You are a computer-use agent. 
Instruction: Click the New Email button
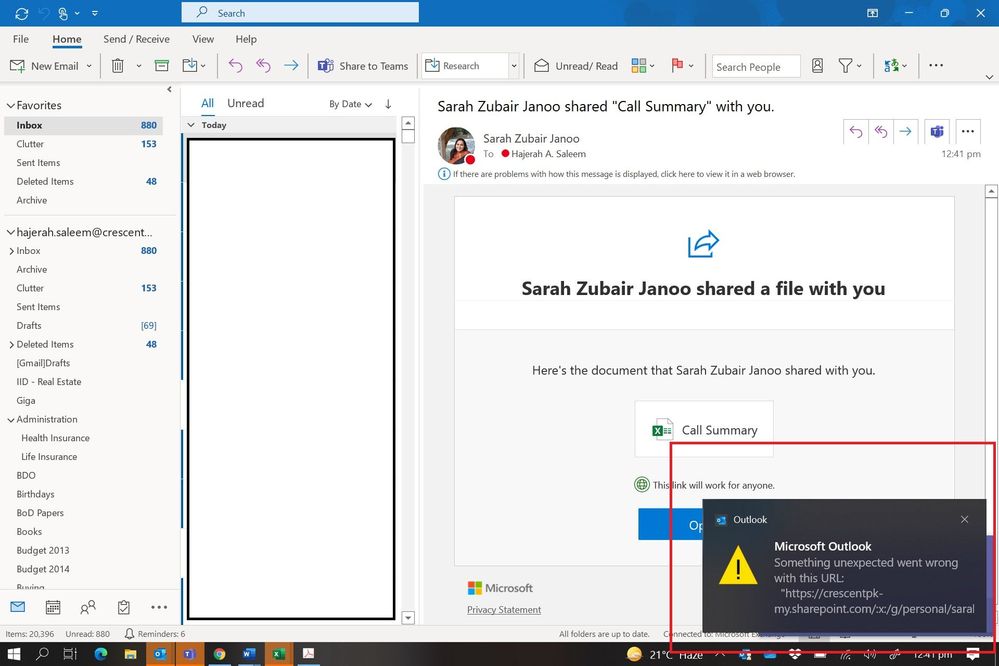44,66
